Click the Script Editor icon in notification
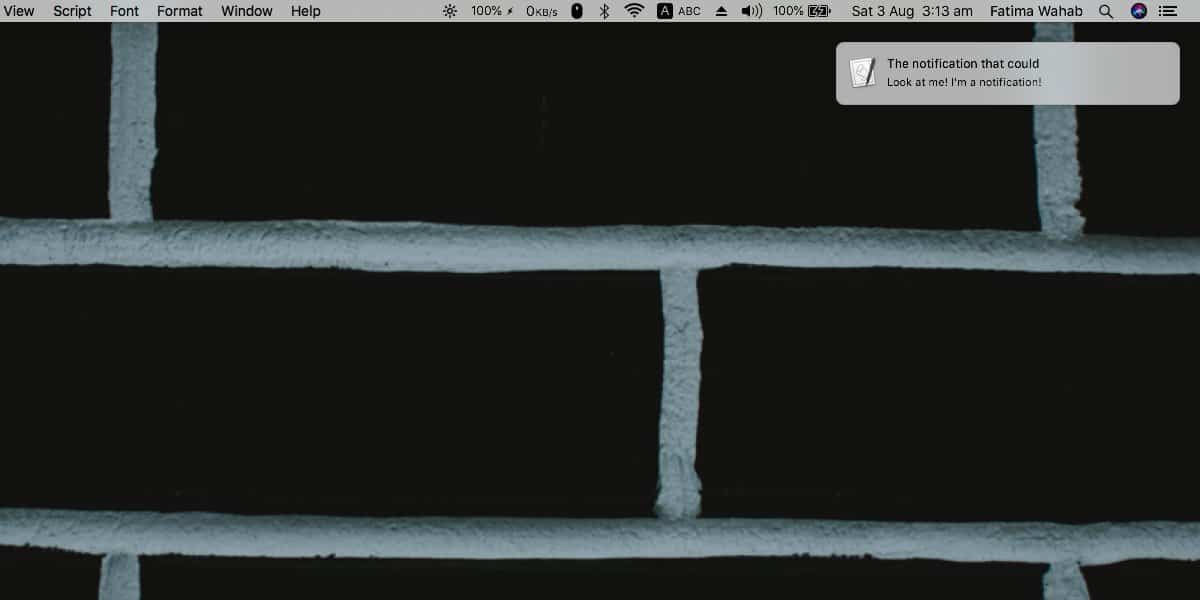Image resolution: width=1200 pixels, height=600 pixels. point(862,73)
